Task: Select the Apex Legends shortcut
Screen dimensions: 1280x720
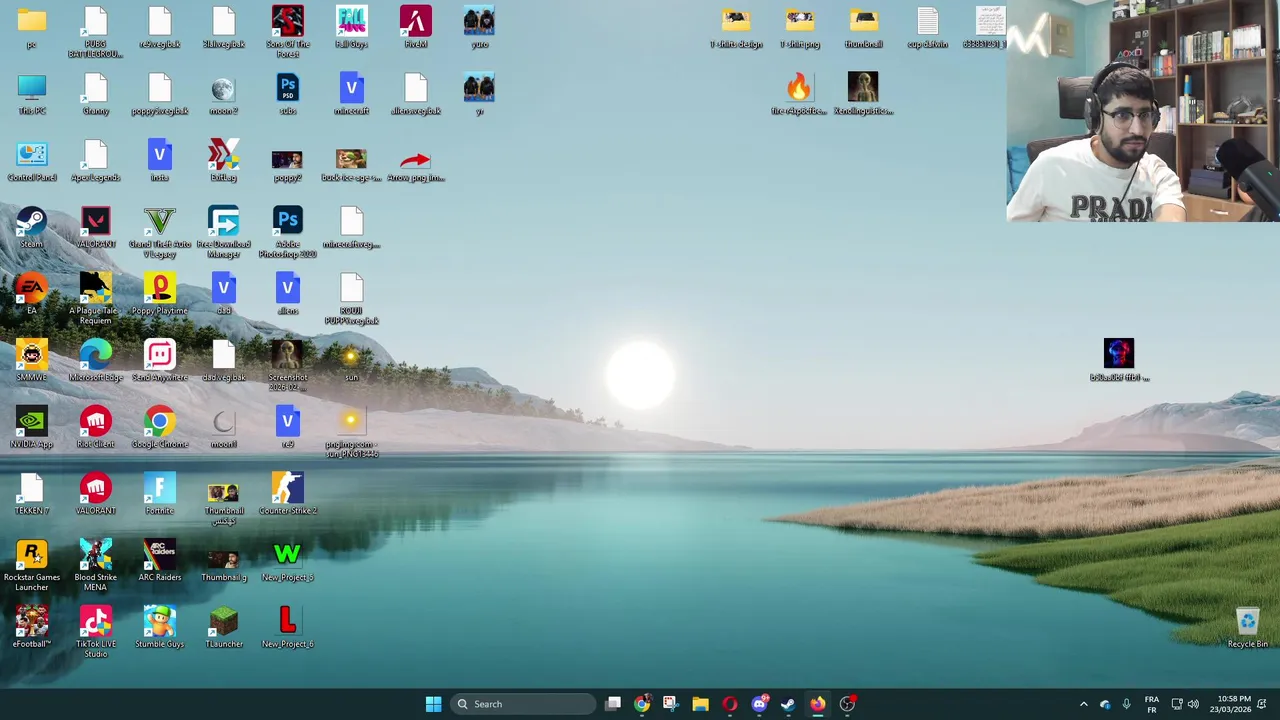Action: [95, 160]
